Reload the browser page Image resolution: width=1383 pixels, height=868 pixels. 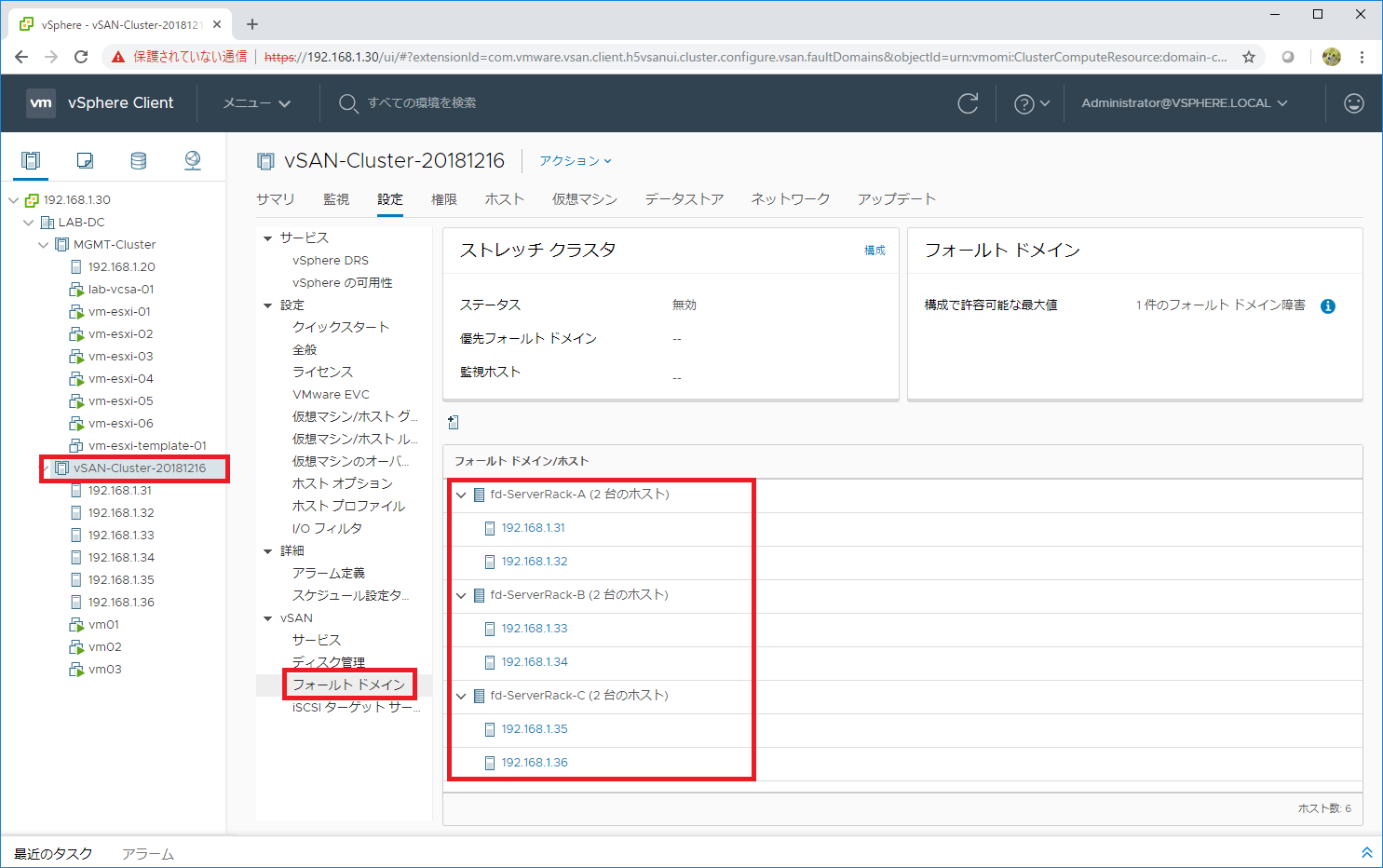click(81, 57)
